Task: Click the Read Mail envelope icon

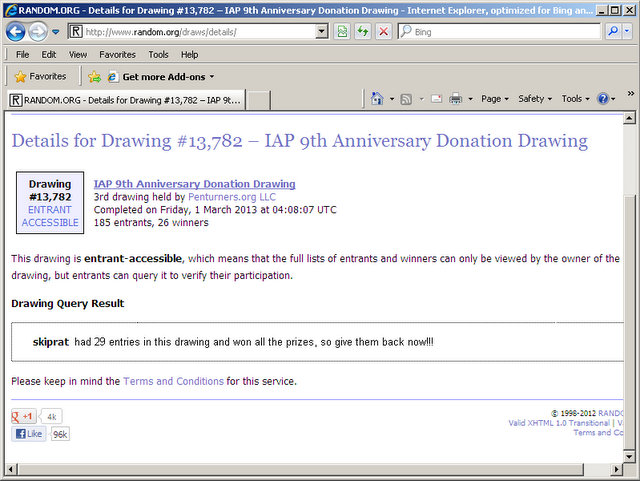Action: coord(436,99)
